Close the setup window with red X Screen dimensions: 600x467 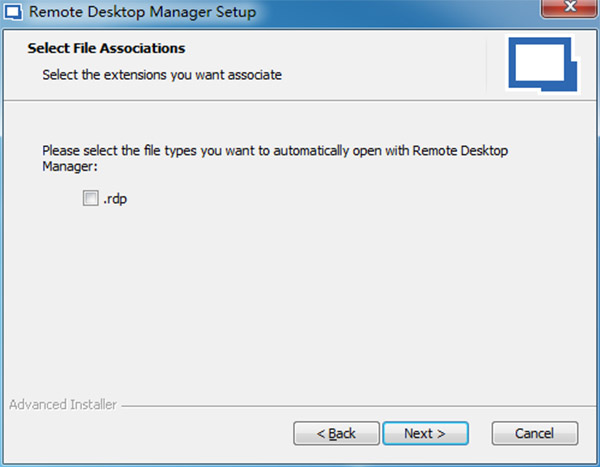(x=566, y=10)
